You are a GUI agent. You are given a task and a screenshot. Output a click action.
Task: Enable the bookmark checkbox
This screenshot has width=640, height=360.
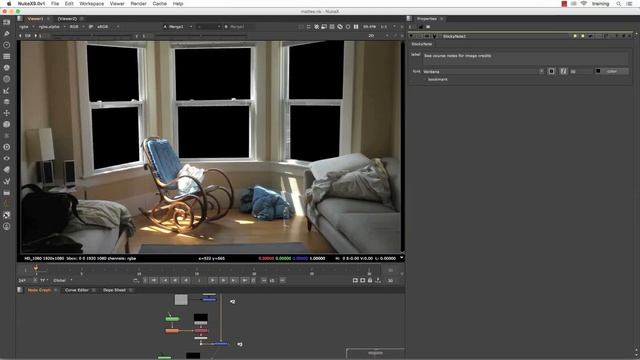point(424,80)
